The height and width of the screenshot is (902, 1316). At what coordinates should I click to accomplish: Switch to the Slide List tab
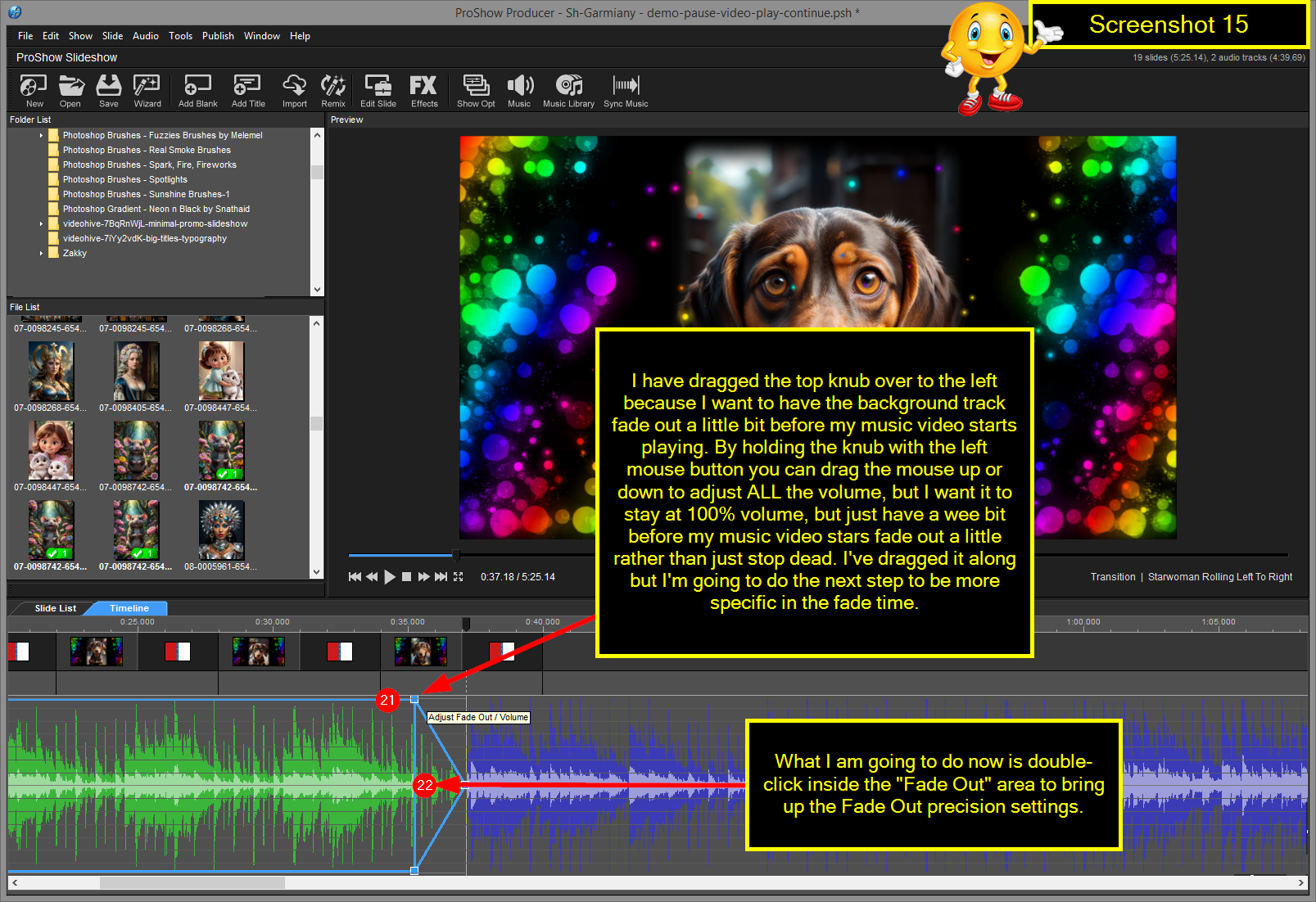point(55,608)
